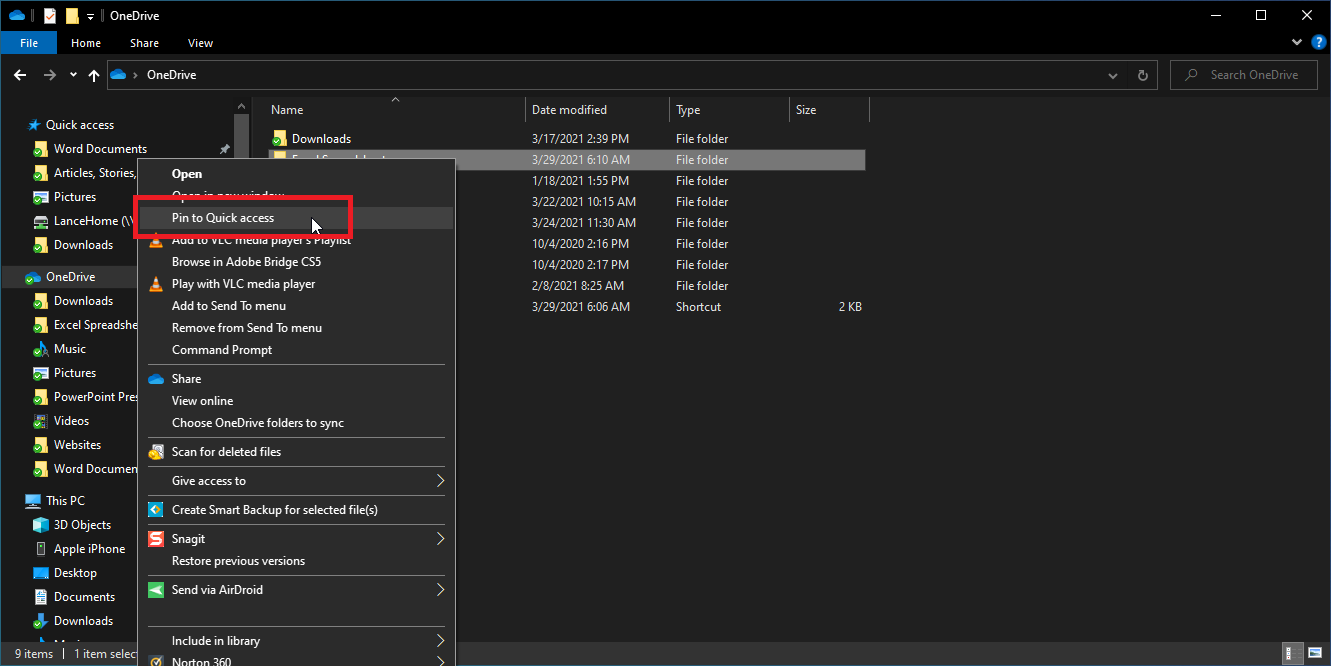Open 3D Objects in navigation pane
The image size is (1331, 666).
[82, 525]
